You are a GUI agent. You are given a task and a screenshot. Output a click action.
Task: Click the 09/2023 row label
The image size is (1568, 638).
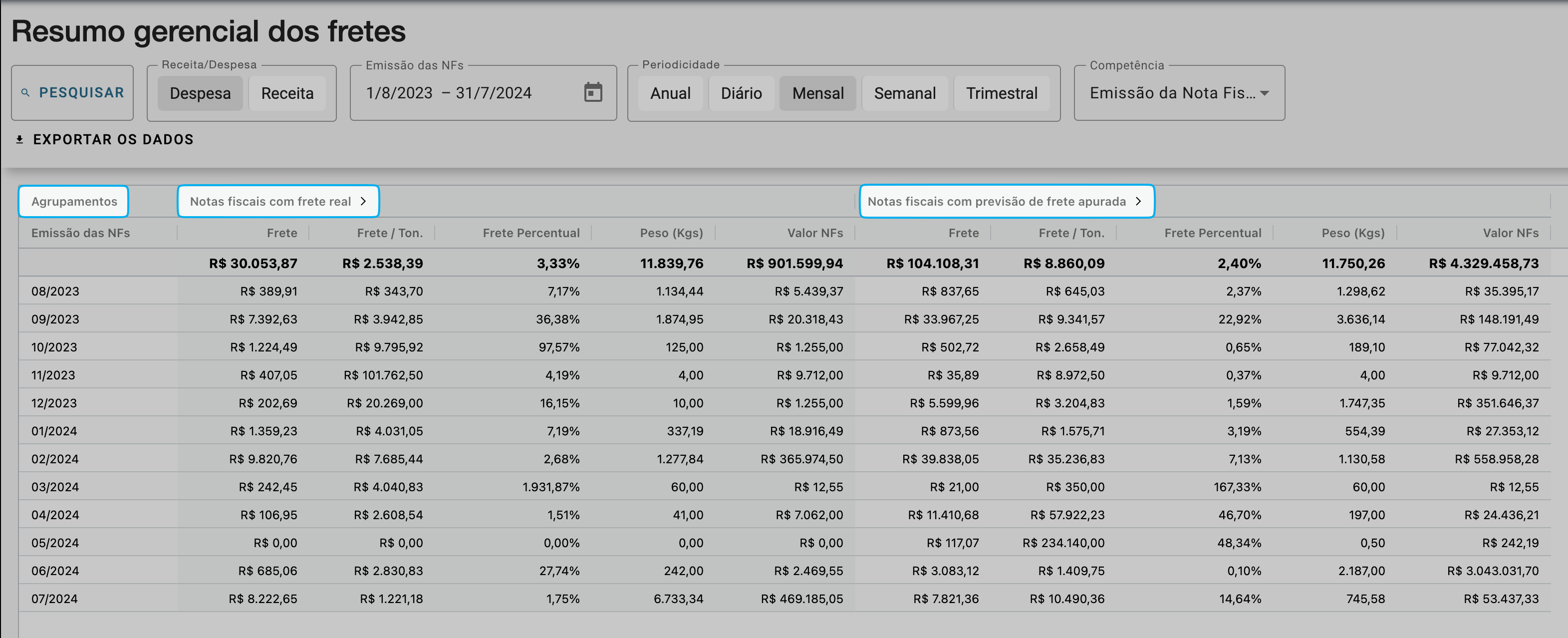click(x=55, y=319)
